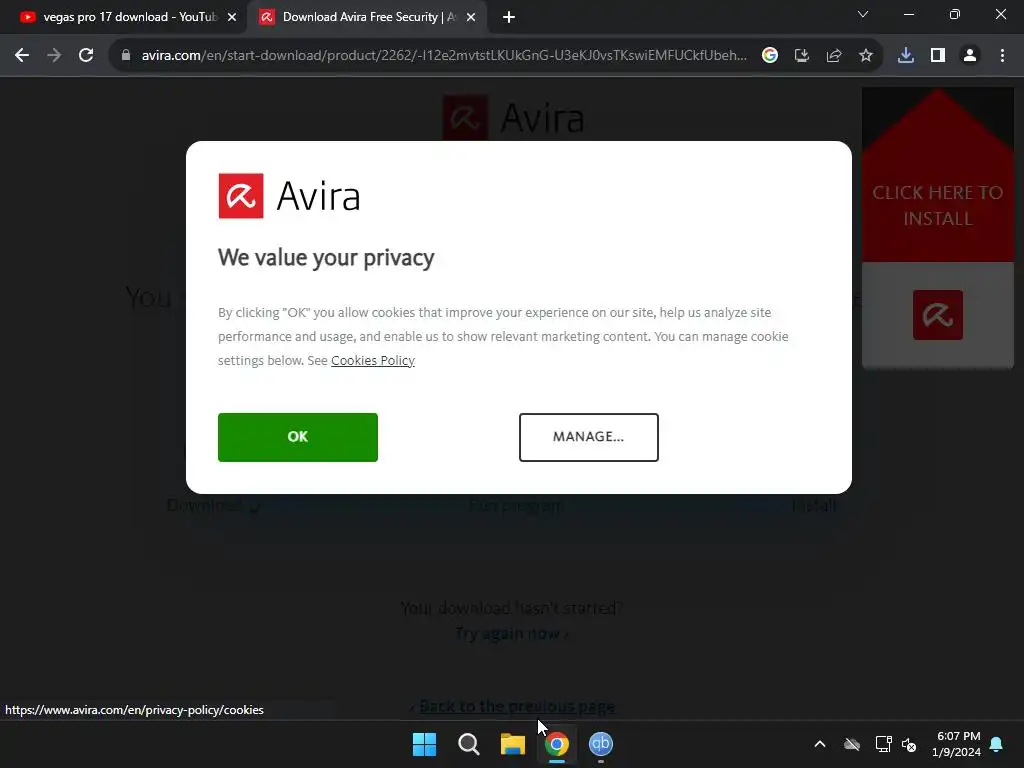Screen dimensions: 1024x768
Task: Open the Windows Start menu
Action: point(424,744)
